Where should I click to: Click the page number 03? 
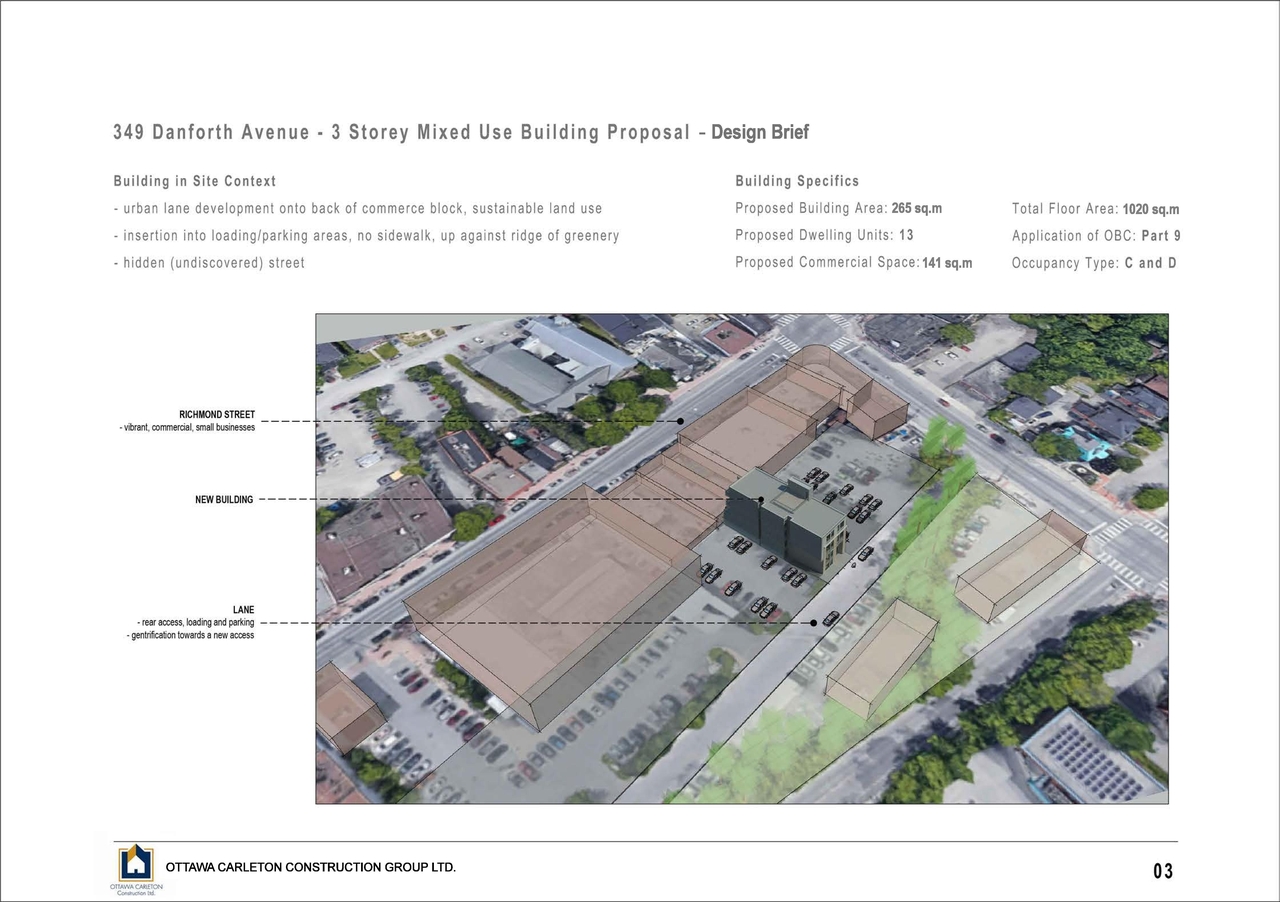point(1163,872)
